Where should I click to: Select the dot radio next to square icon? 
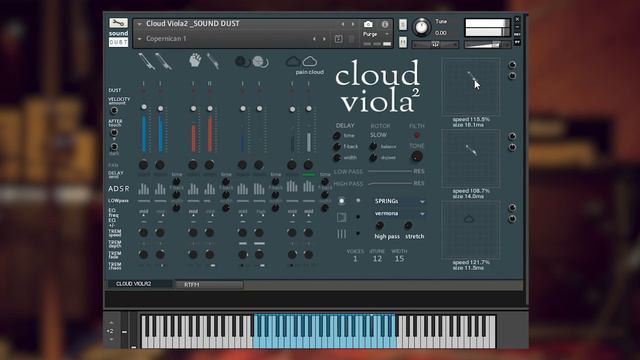358,217
